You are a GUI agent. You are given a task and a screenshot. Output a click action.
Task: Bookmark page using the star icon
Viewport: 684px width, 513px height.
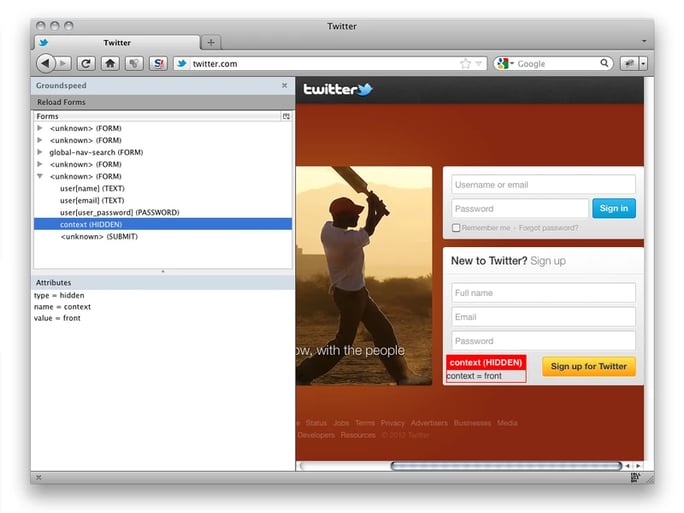click(465, 63)
